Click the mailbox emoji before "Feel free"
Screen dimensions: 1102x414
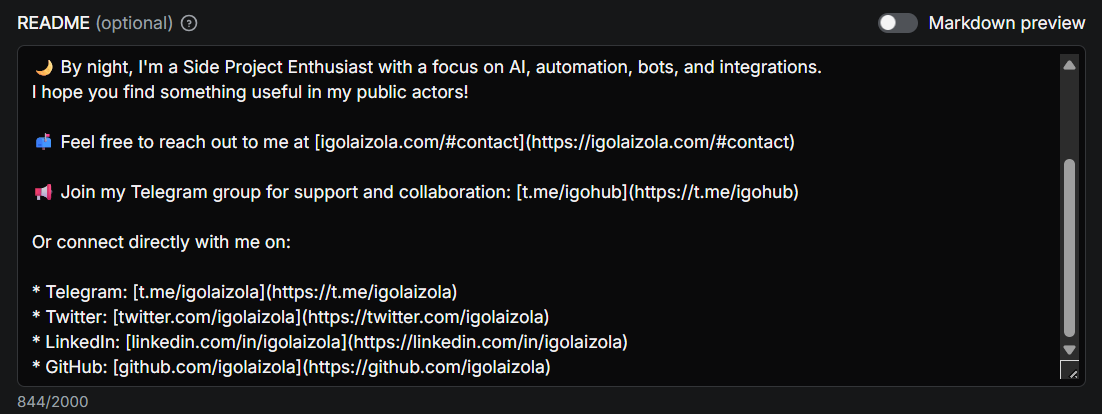coord(43,142)
